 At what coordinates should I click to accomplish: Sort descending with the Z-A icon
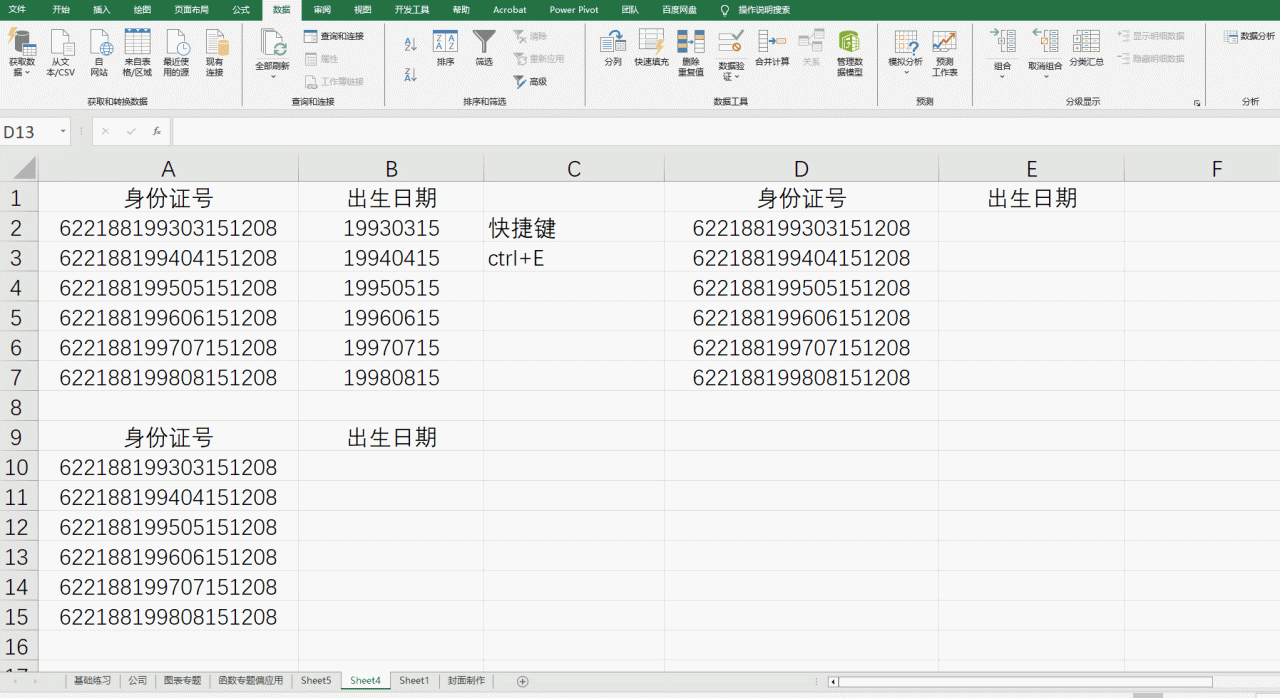point(410,74)
